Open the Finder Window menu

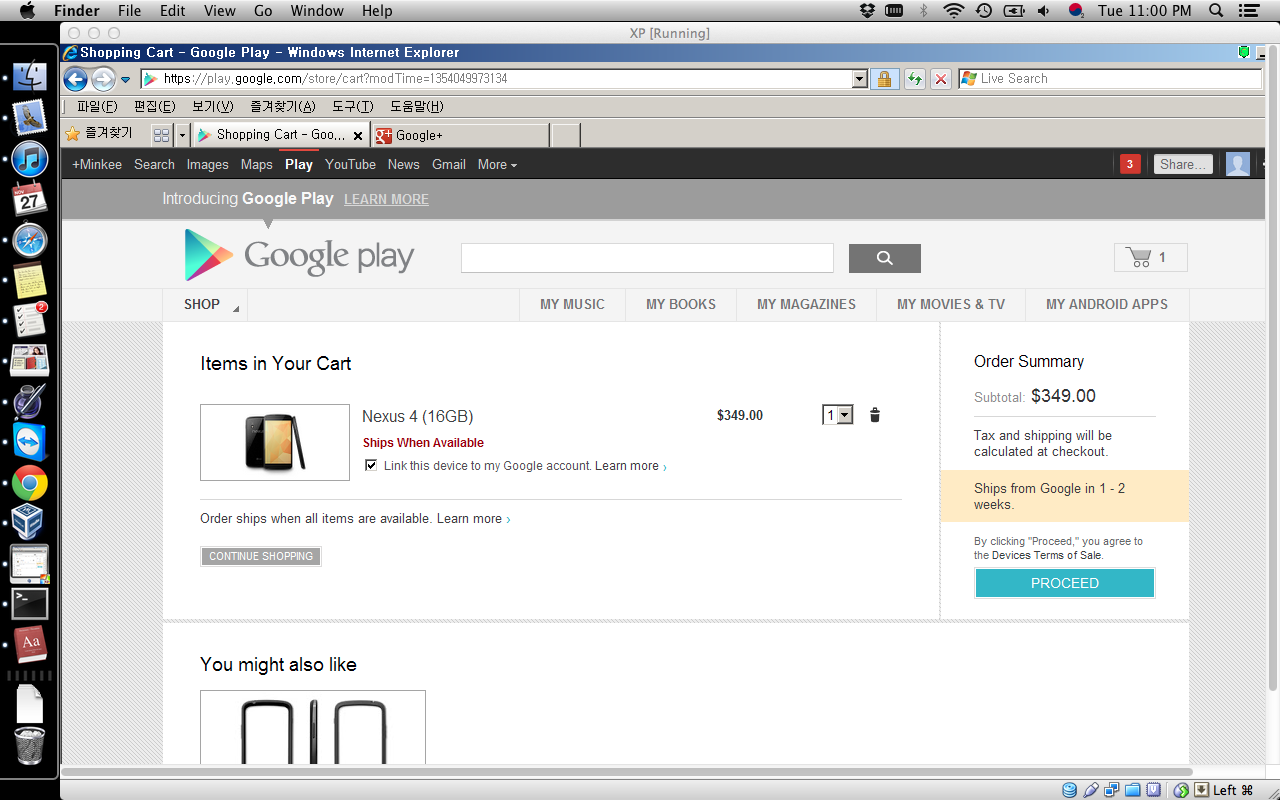click(x=316, y=11)
